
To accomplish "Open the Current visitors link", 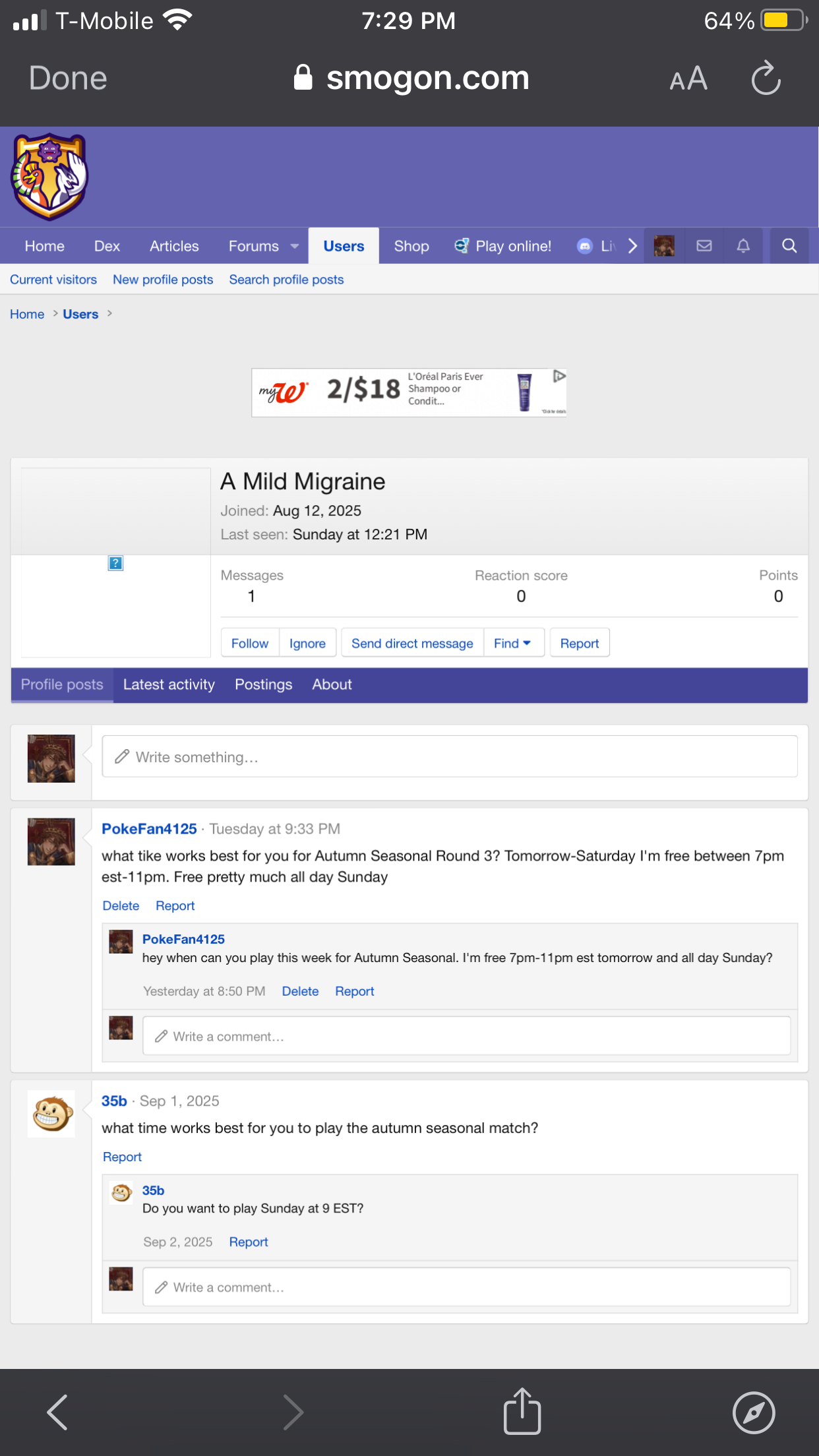I will (53, 280).
